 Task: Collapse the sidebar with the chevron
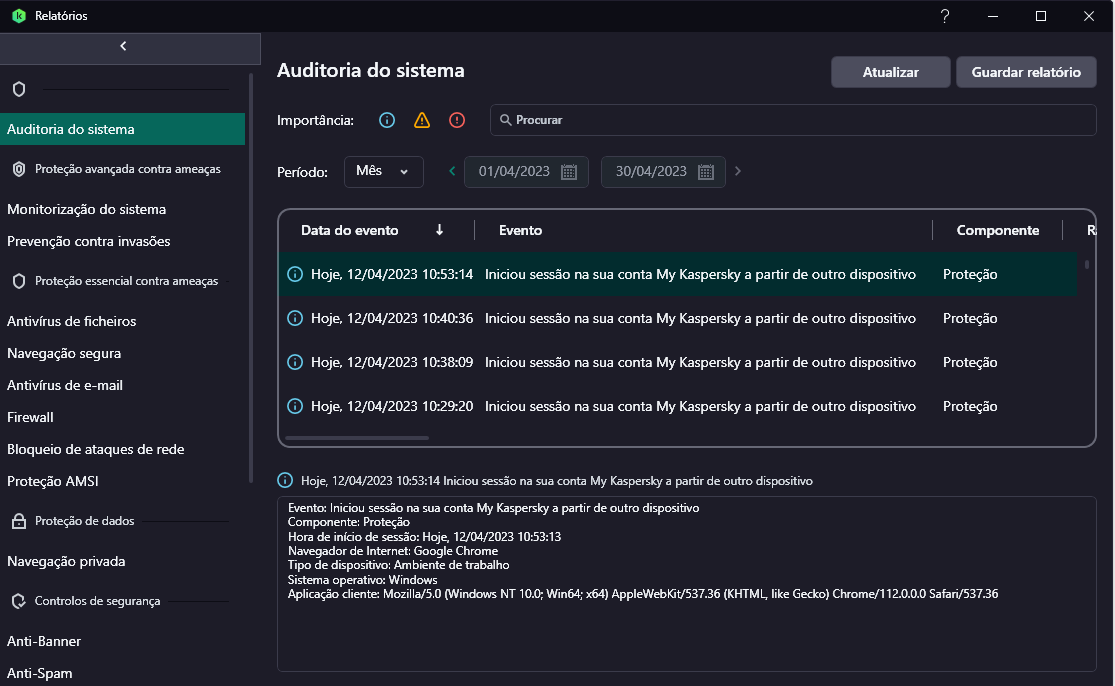(x=123, y=46)
